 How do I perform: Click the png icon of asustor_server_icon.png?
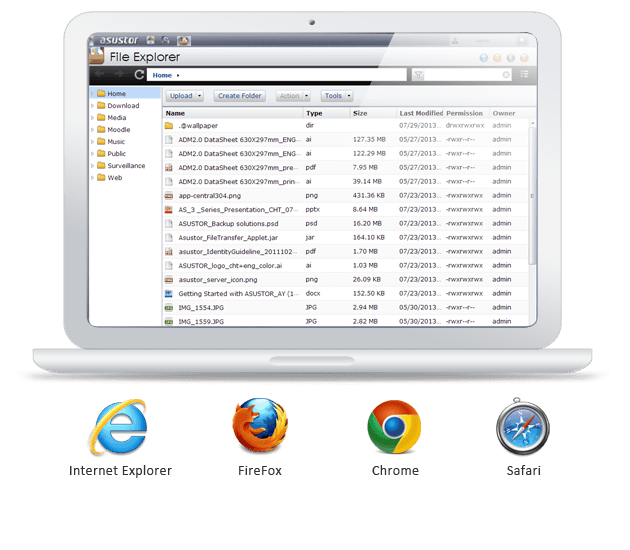[x=169, y=280]
